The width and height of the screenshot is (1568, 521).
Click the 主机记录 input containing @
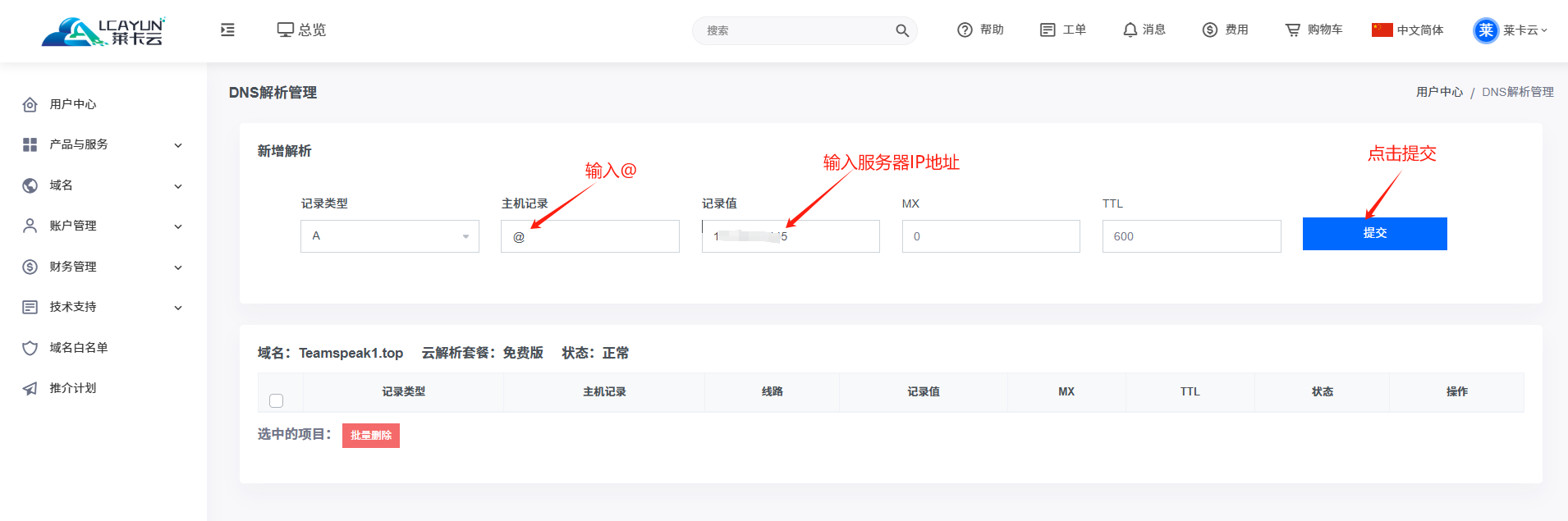(590, 236)
